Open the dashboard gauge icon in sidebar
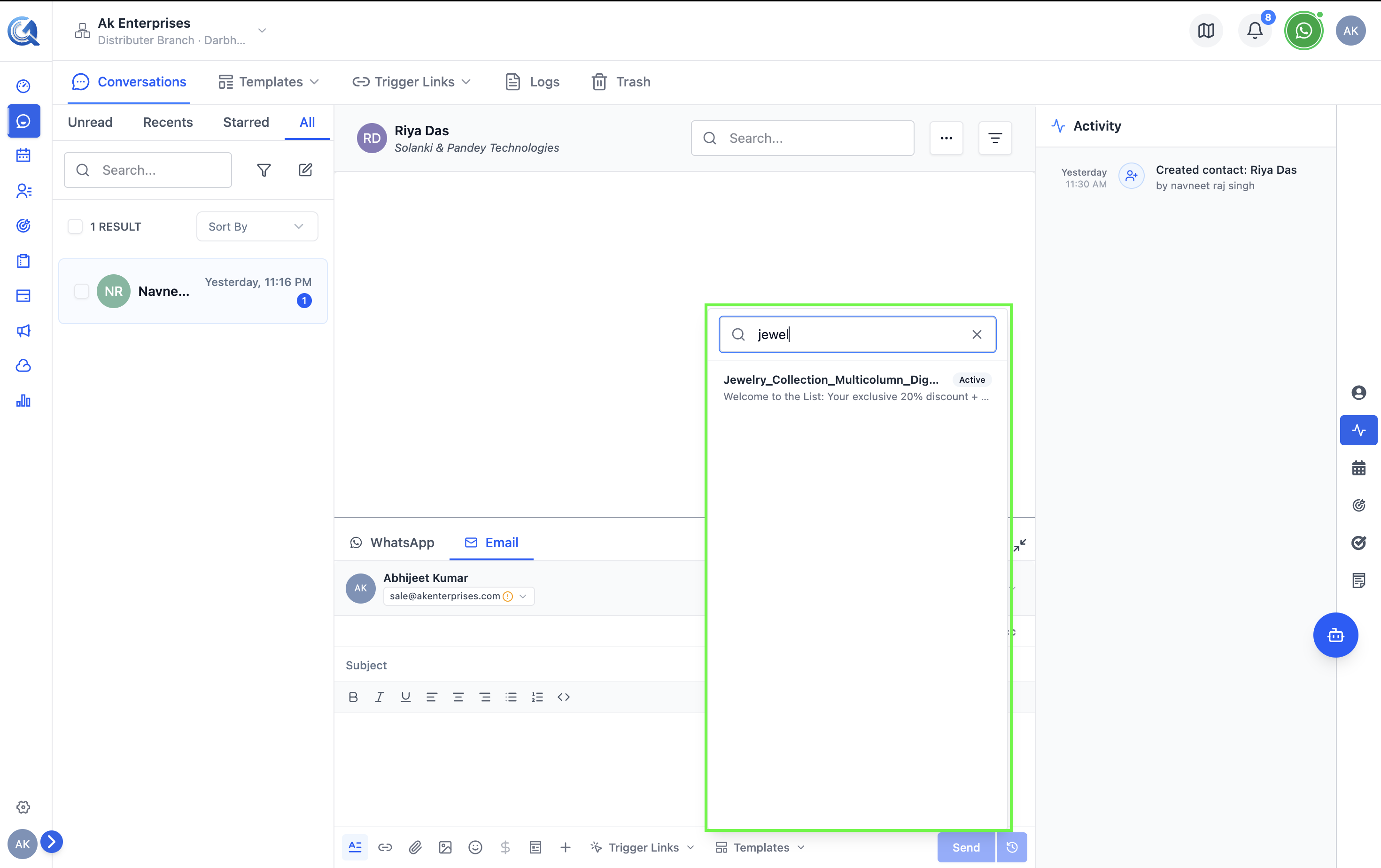The width and height of the screenshot is (1381, 868). [23, 86]
